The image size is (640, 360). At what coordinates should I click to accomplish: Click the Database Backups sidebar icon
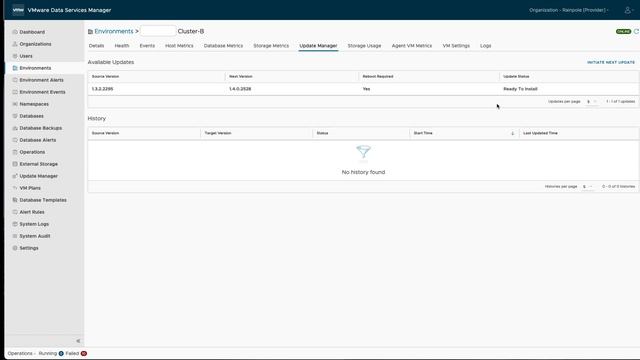pyautogui.click(x=15, y=128)
